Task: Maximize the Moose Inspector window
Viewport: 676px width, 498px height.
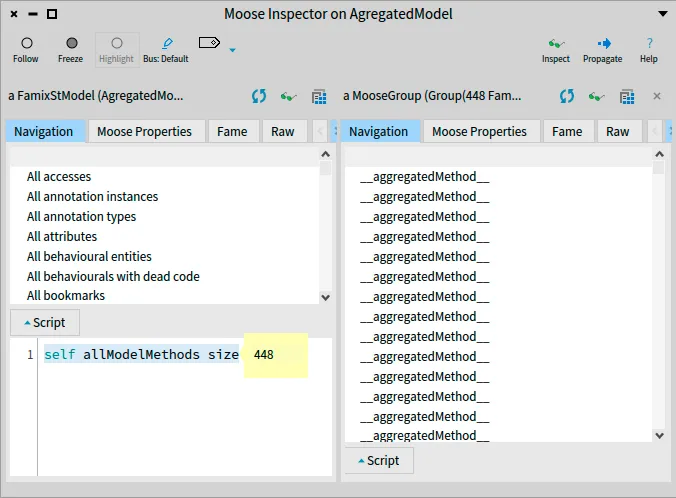Action: point(52,14)
